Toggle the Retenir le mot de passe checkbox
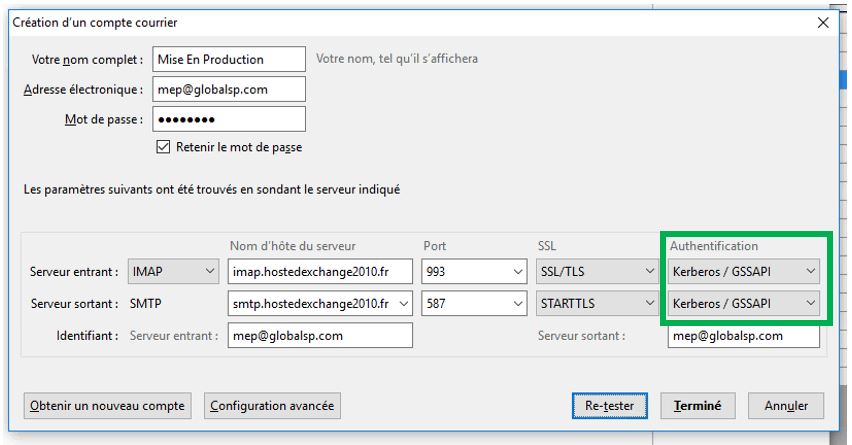Image resolution: width=852 pixels, height=445 pixels. tap(165, 147)
